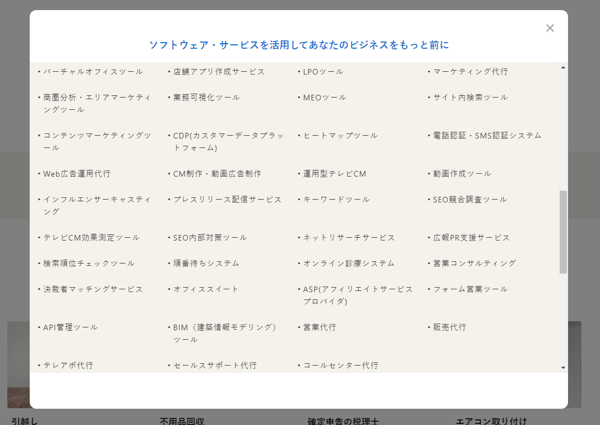Open the サイト内検索ツール link
Image resolution: width=600 pixels, height=425 pixels.
(x=470, y=98)
